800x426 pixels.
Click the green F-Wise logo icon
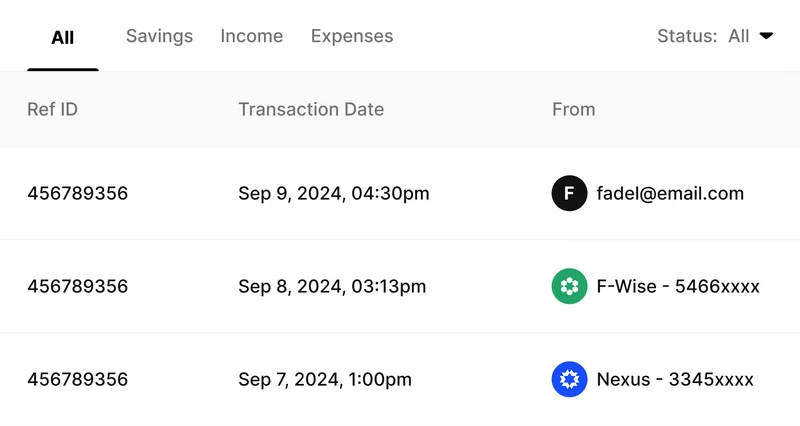[x=569, y=286]
